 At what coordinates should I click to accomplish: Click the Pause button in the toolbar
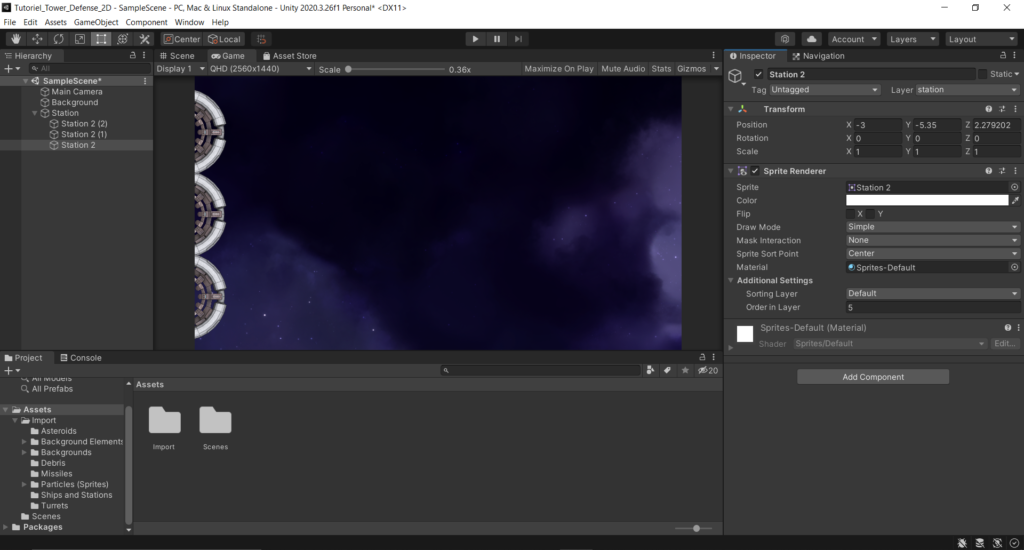[497, 39]
